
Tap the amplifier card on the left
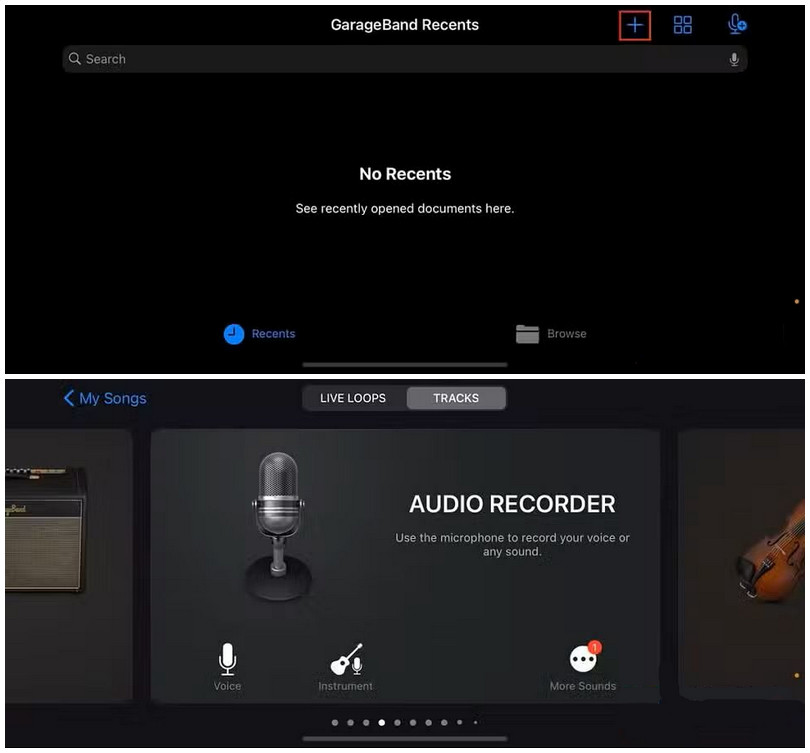(69, 566)
